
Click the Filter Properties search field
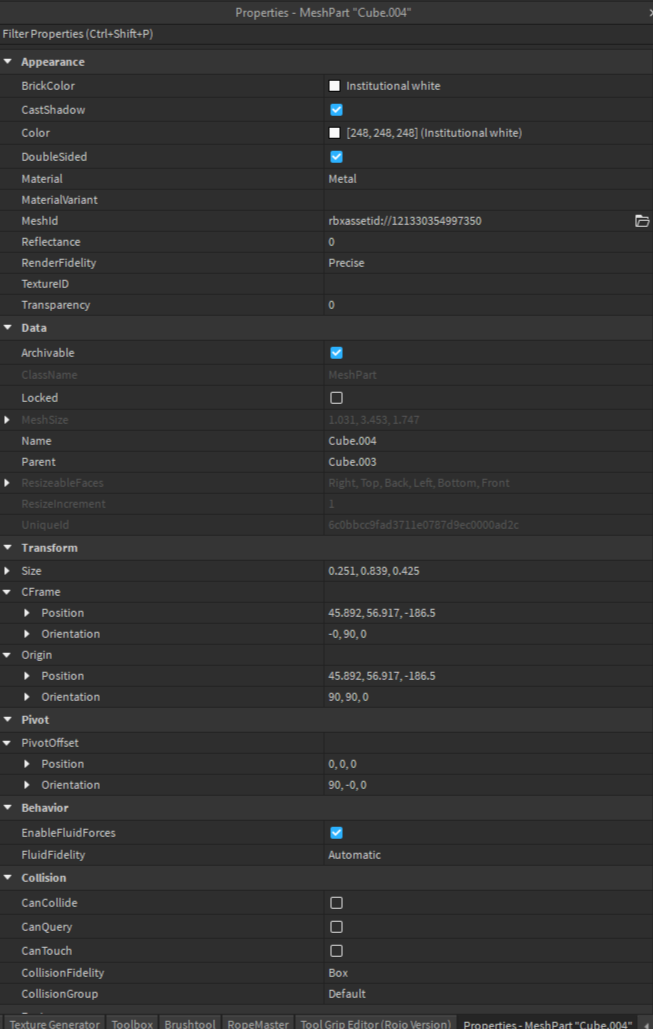[326, 33]
